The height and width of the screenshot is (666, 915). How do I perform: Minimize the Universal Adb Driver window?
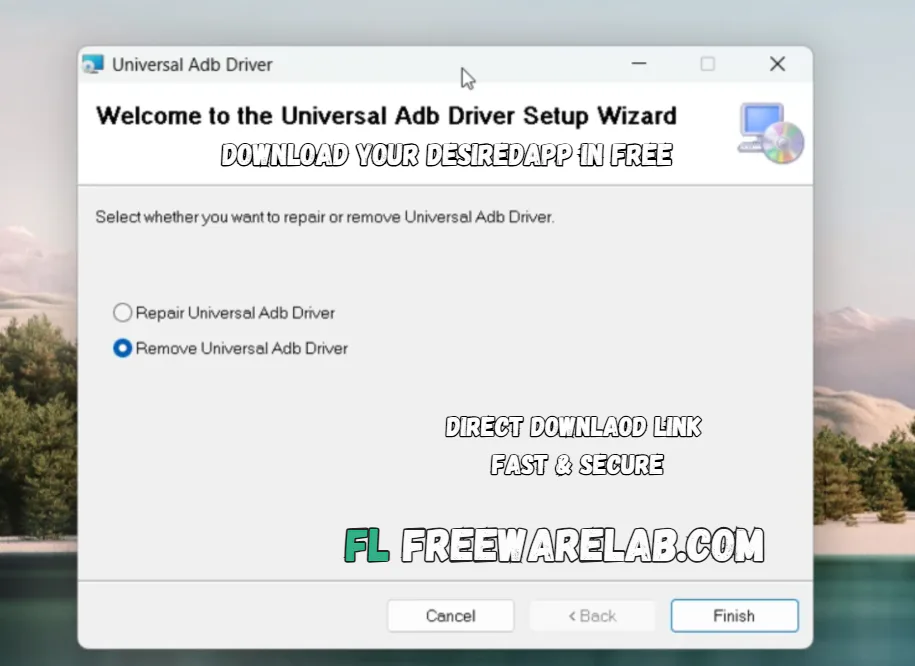click(x=639, y=63)
